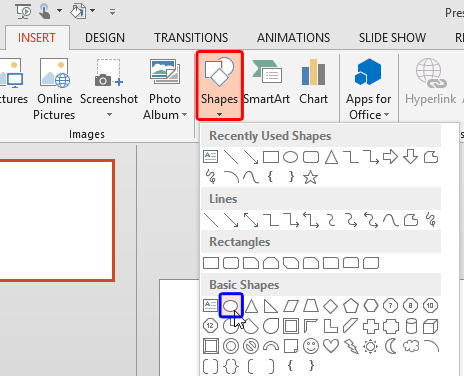
Task: Pick the Diamond shape
Action: click(331, 306)
